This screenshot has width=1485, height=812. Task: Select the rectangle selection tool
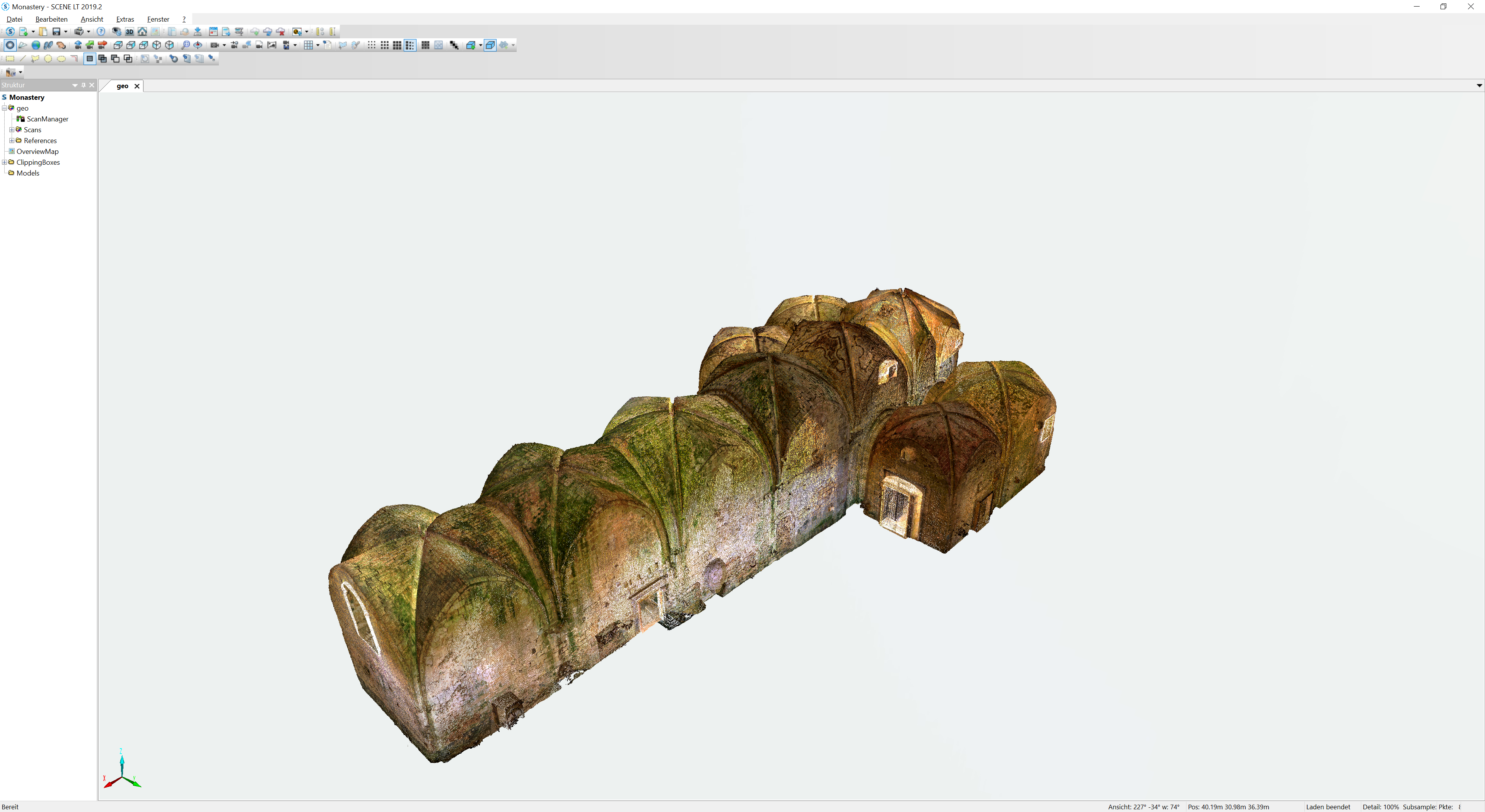(10, 59)
